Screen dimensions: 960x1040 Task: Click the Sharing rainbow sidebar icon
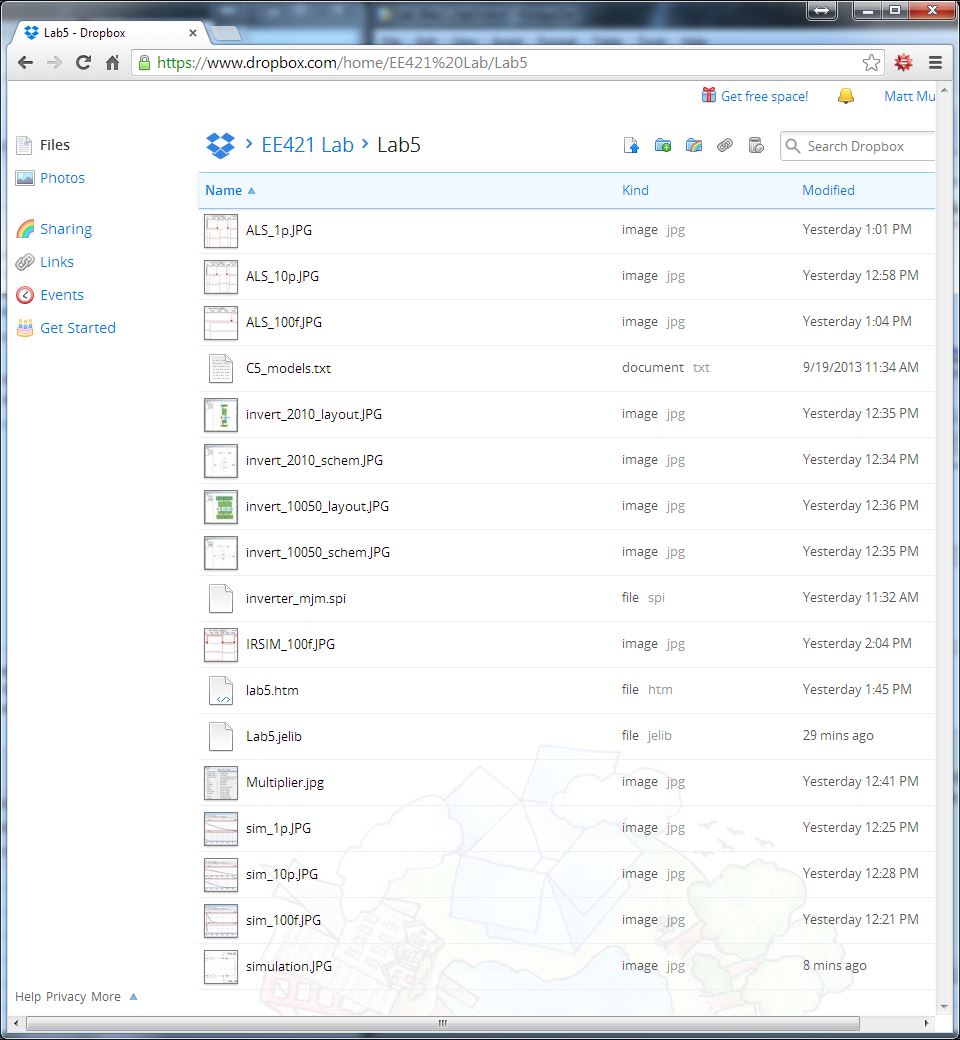[x=25, y=229]
